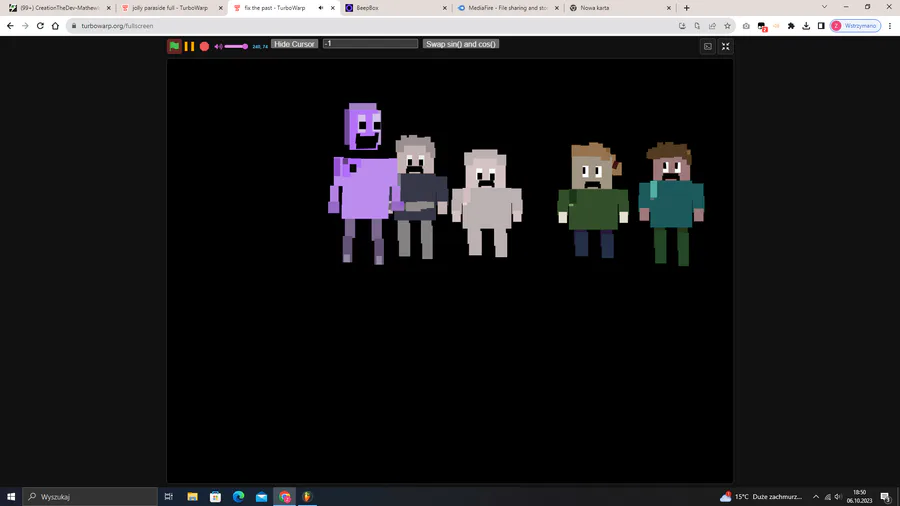900x506 pixels.
Task: Share this page icon in address bar
Action: pos(712,26)
